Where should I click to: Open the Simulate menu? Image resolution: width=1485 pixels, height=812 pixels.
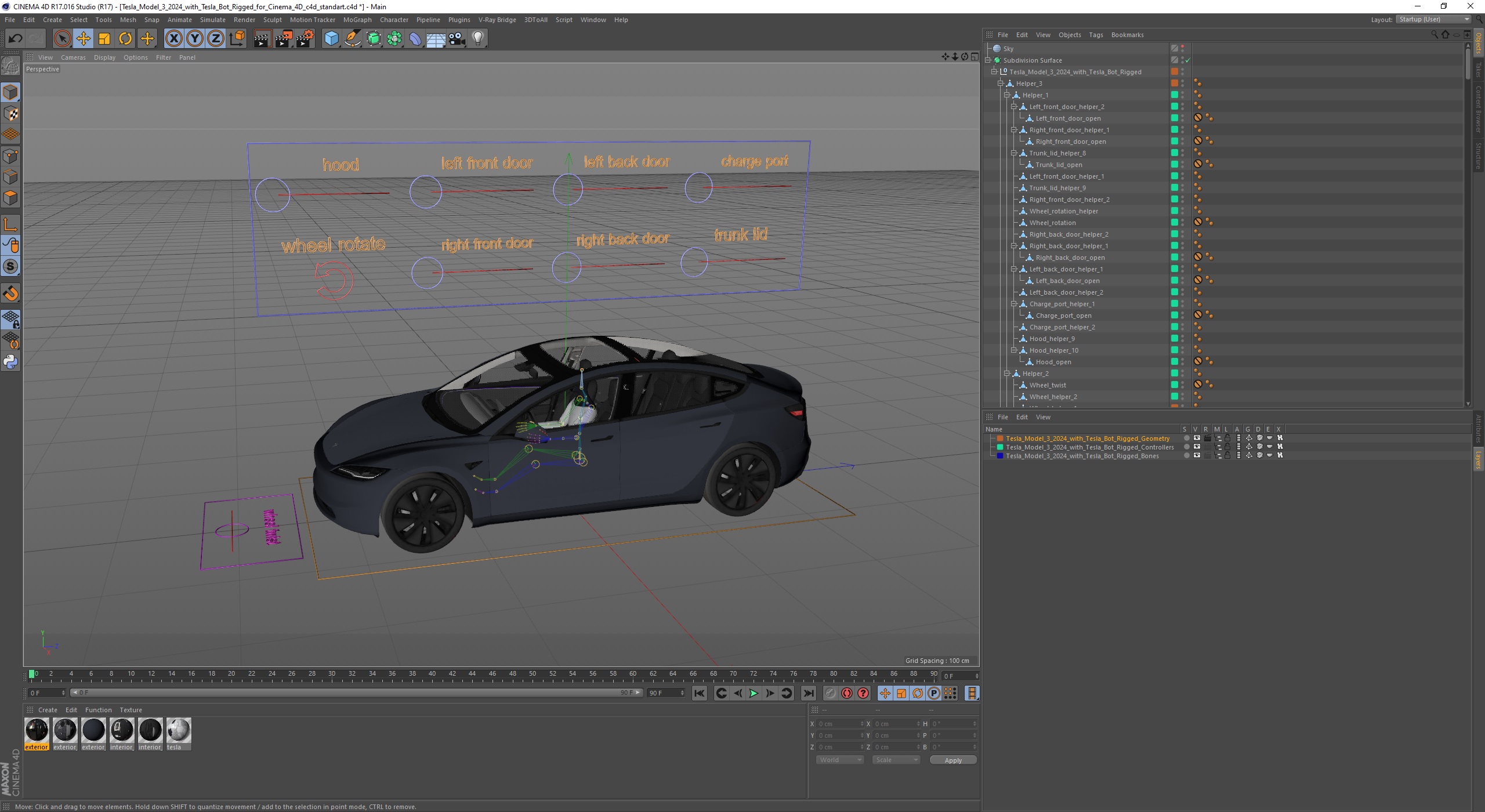coord(213,20)
